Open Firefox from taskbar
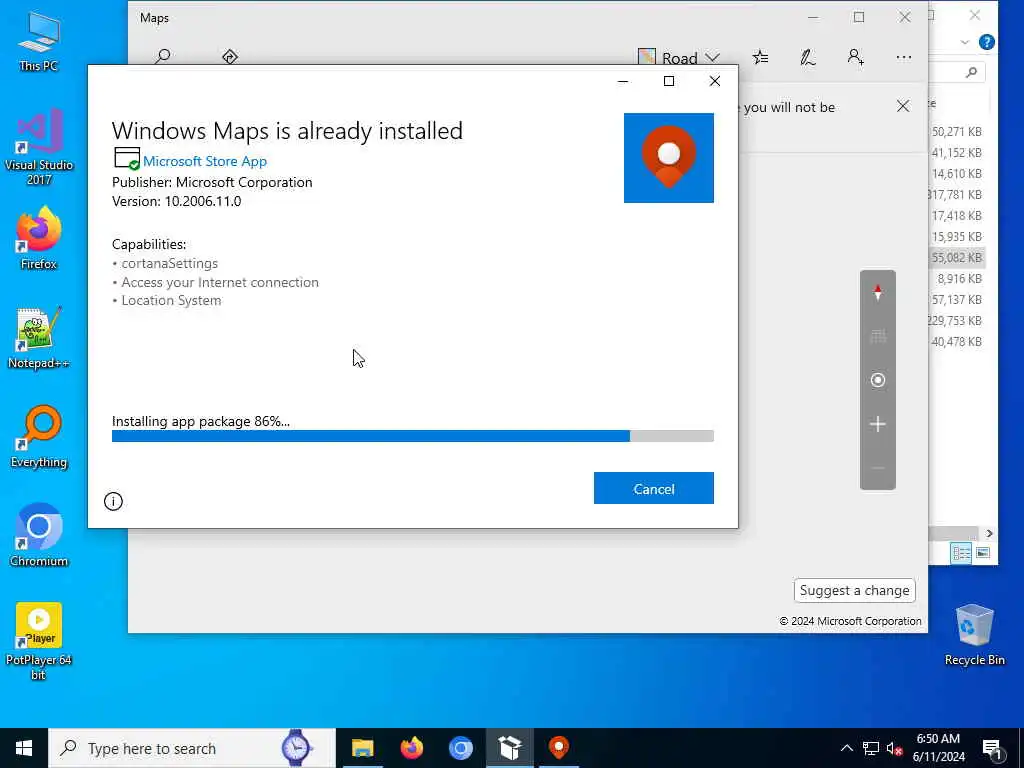The width and height of the screenshot is (1024, 768). click(x=411, y=748)
